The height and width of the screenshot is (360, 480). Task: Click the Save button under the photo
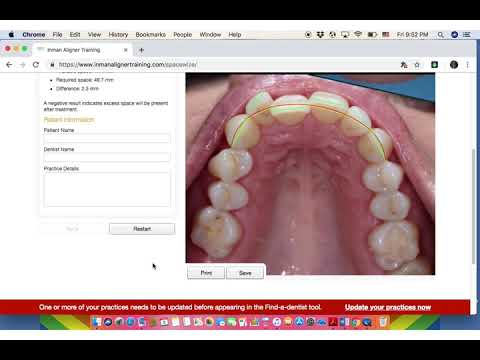click(x=245, y=273)
